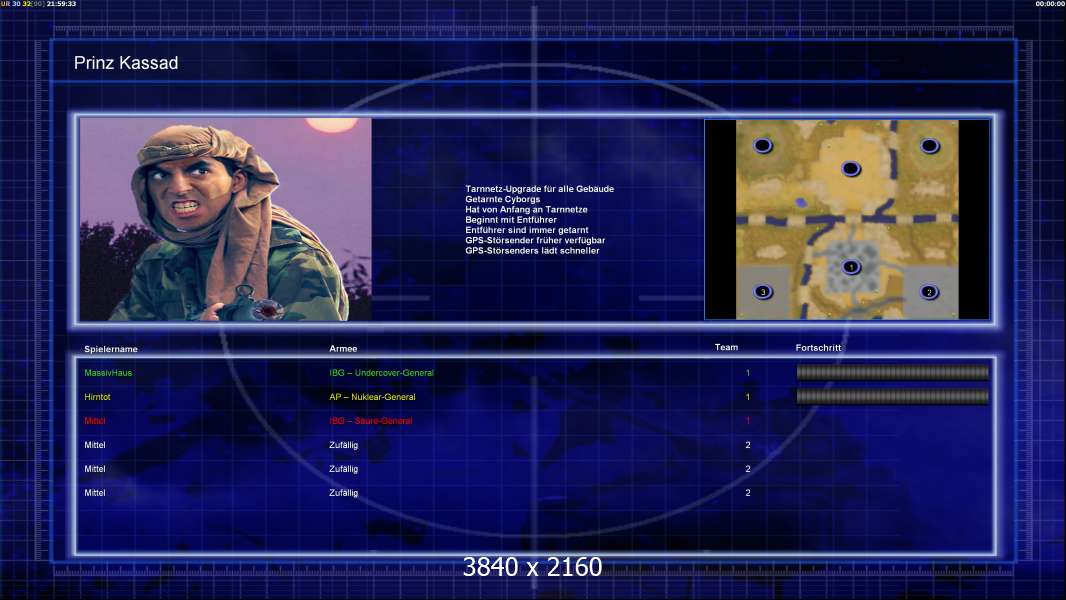Click 'Hat von Anfang an Tarnnetze' line

tap(526, 209)
